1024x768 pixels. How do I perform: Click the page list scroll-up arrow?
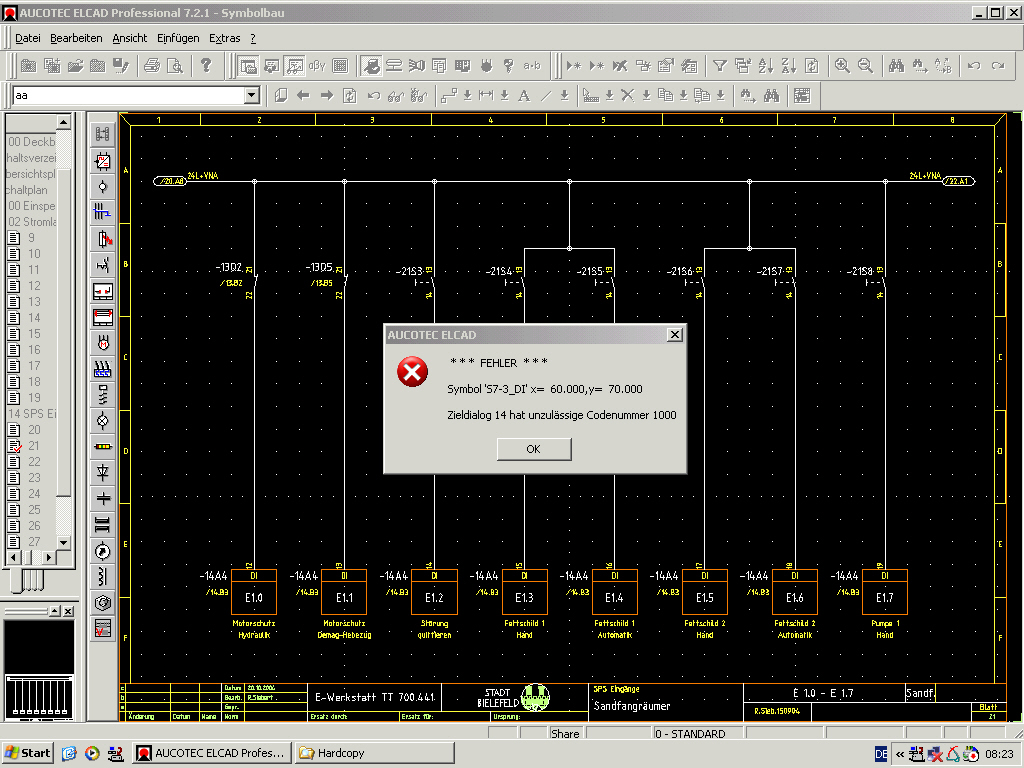[x=63, y=121]
